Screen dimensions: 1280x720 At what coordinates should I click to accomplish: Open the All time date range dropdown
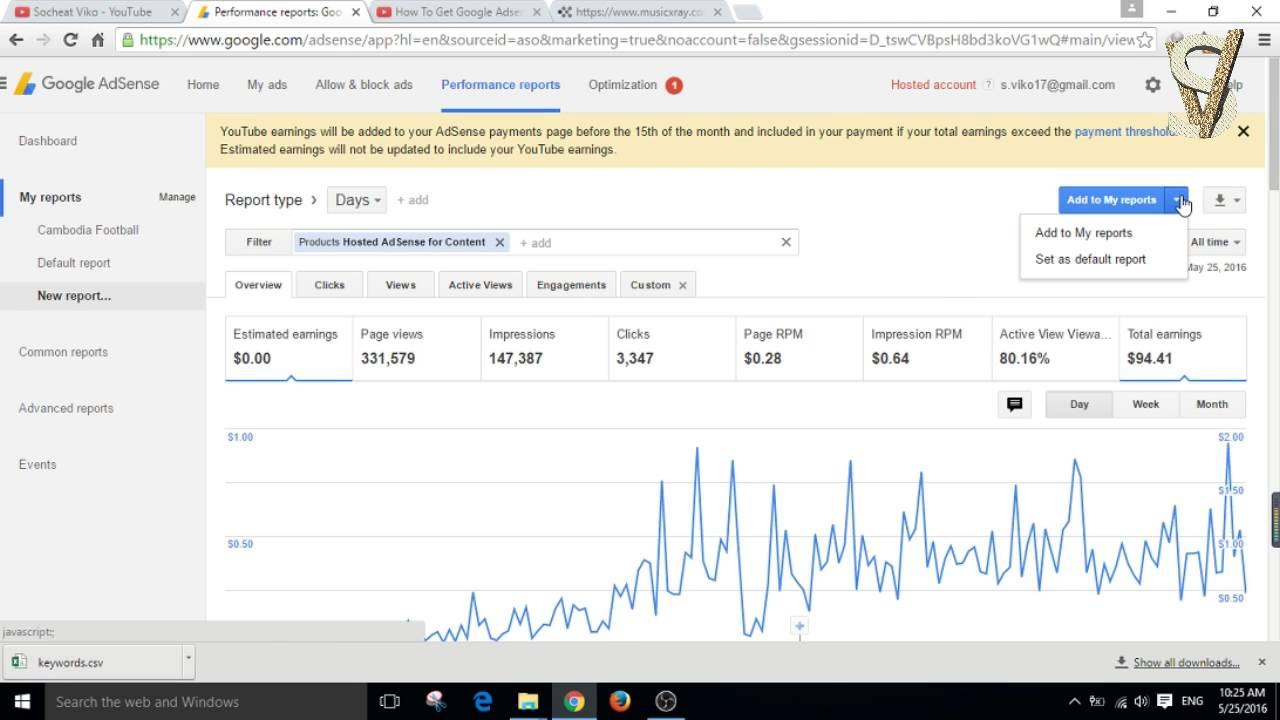(1216, 242)
